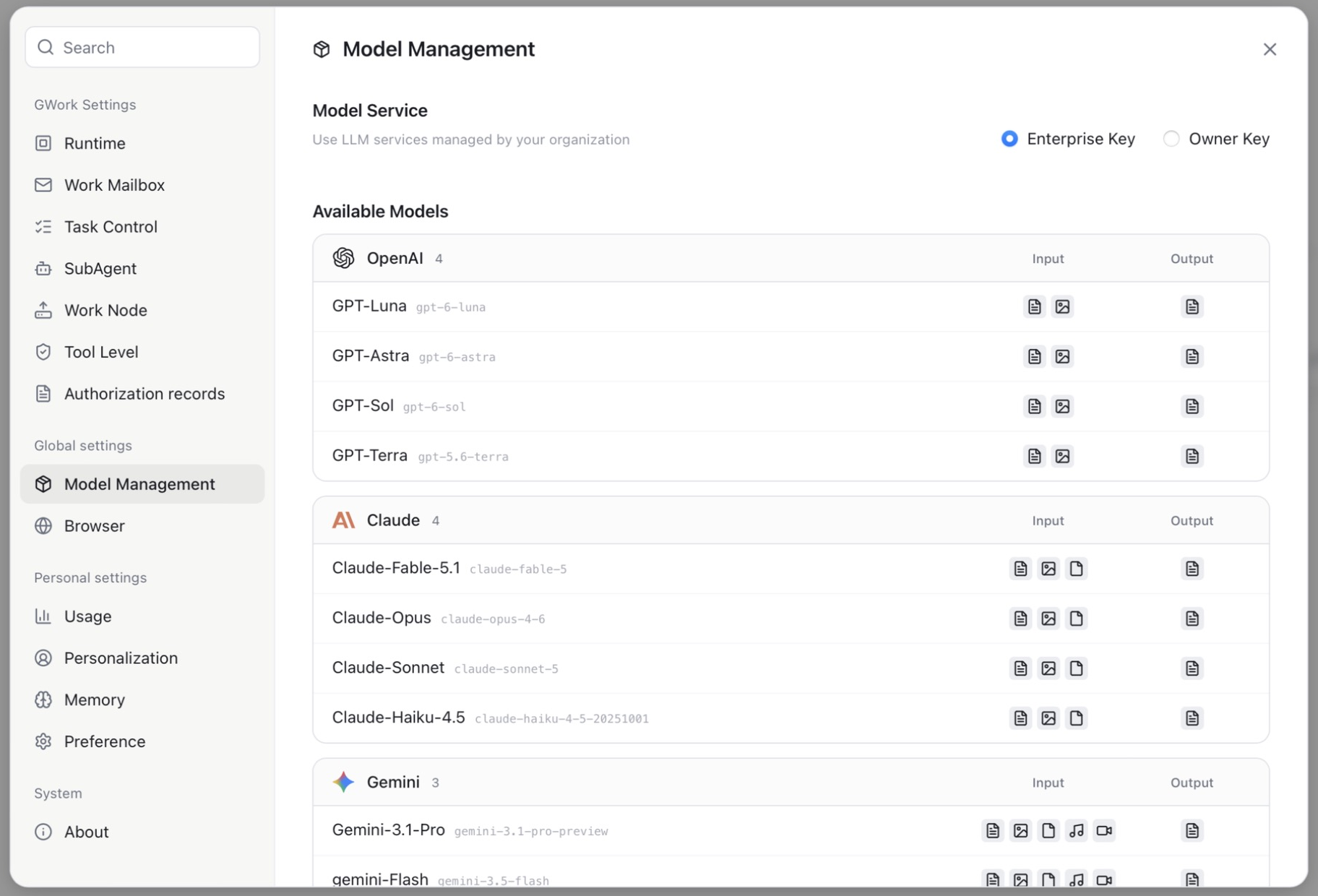The width and height of the screenshot is (1318, 896).
Task: Click Claude-Sonnet text input icon
Action: [1020, 668]
